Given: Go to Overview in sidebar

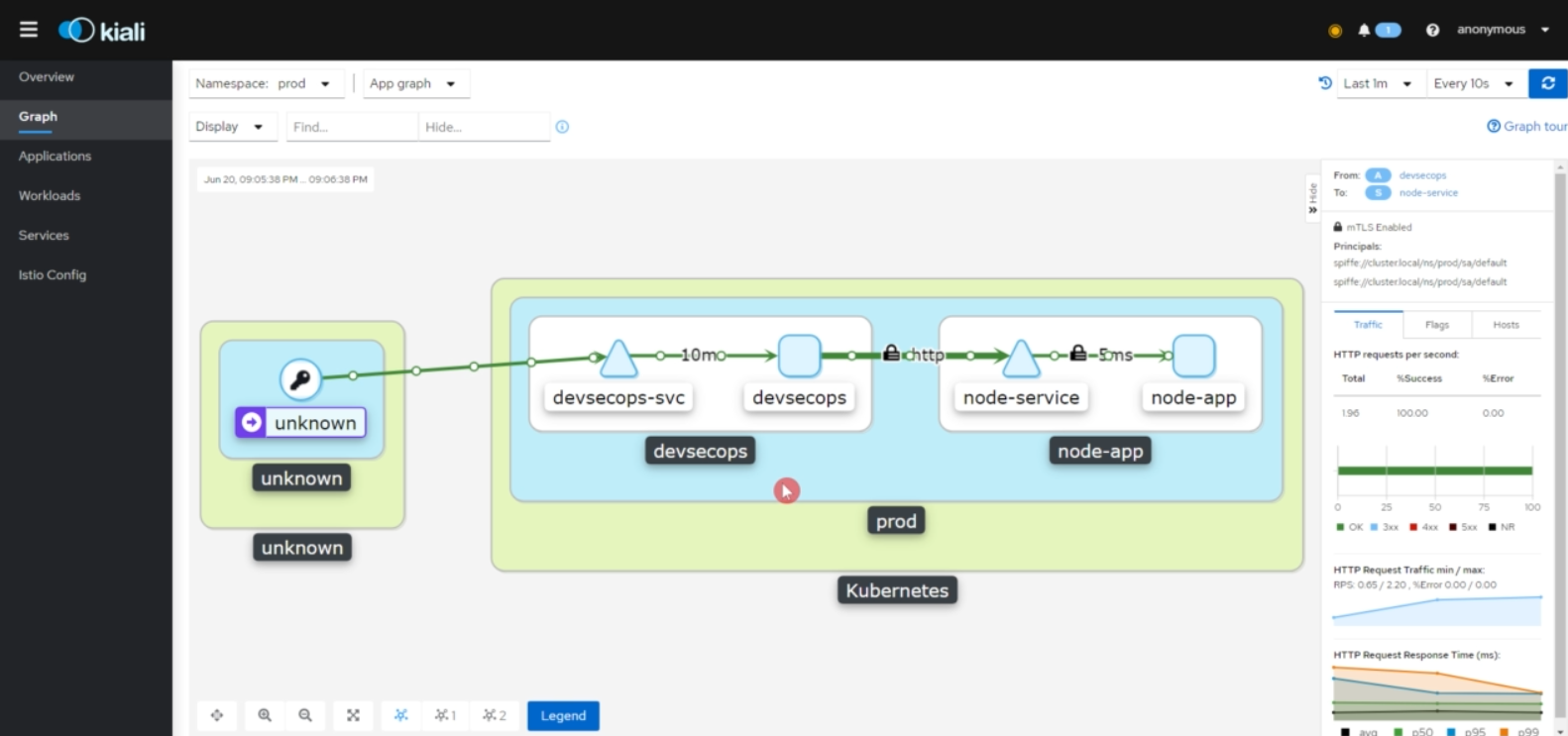Looking at the screenshot, I should point(86,77).
